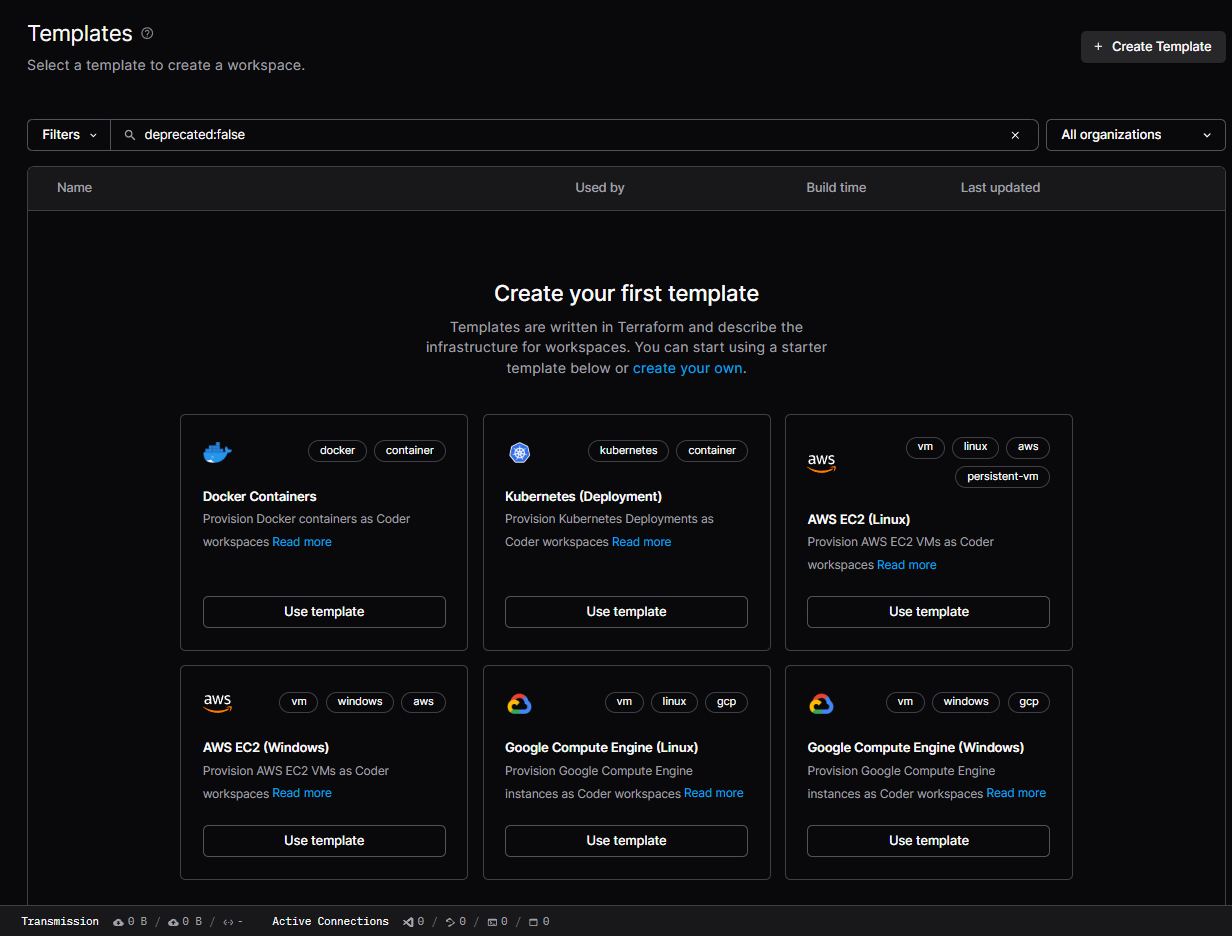This screenshot has height=936, width=1232.
Task: Click 'vm' tag on Compute Engine (Linux) card
Action: (x=624, y=702)
